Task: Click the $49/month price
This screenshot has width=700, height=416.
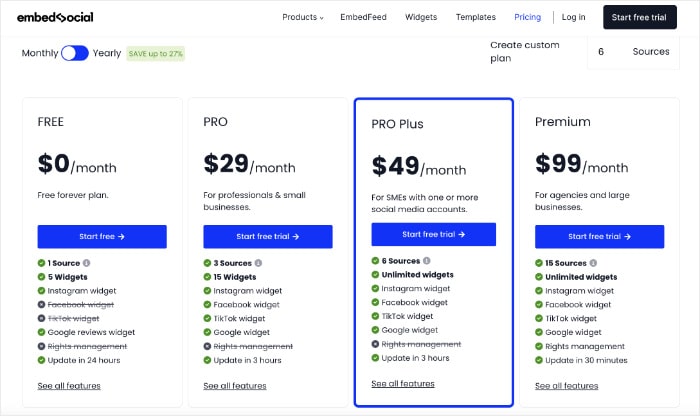Action: coord(419,166)
